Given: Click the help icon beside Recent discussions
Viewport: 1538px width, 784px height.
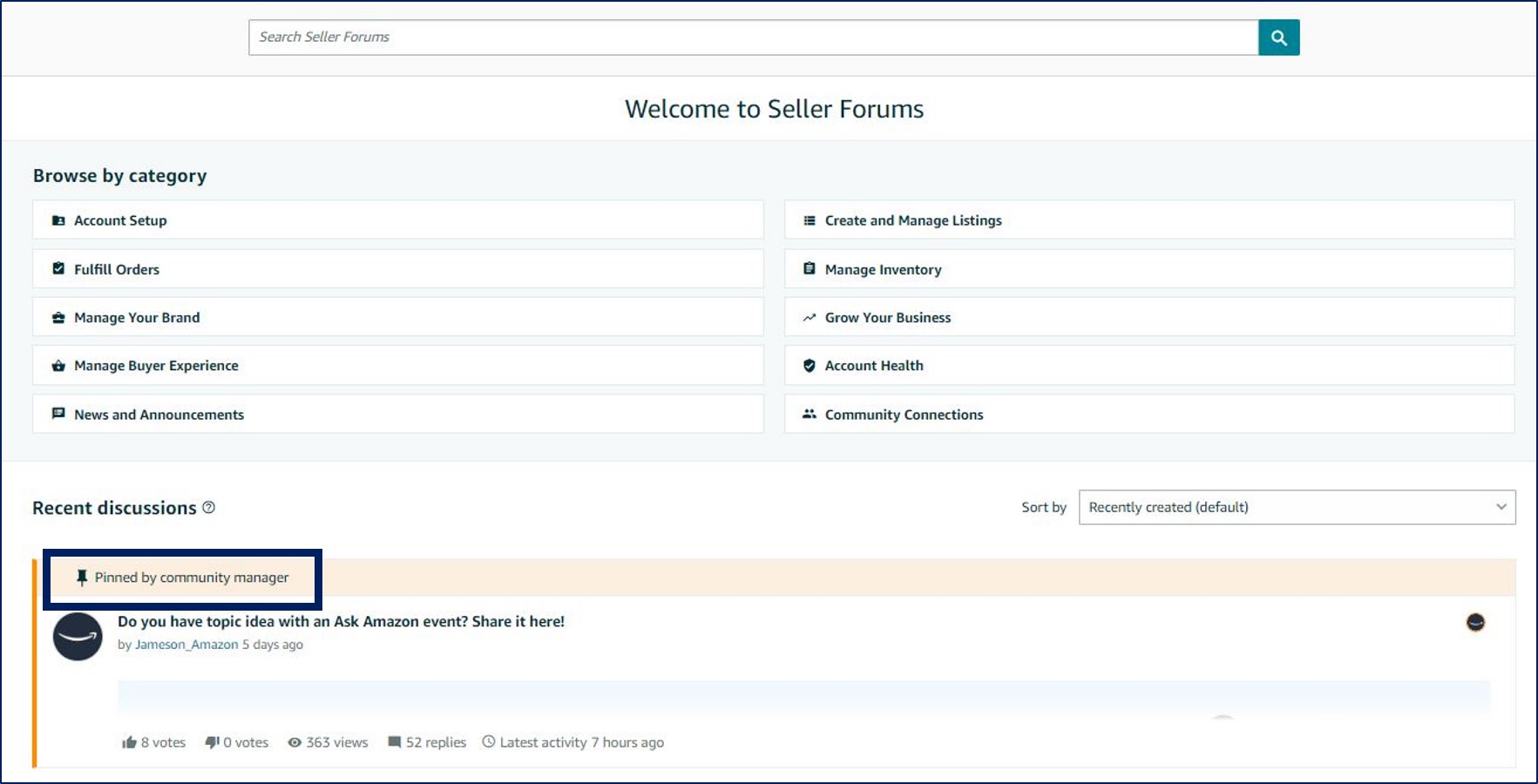Looking at the screenshot, I should click(209, 507).
